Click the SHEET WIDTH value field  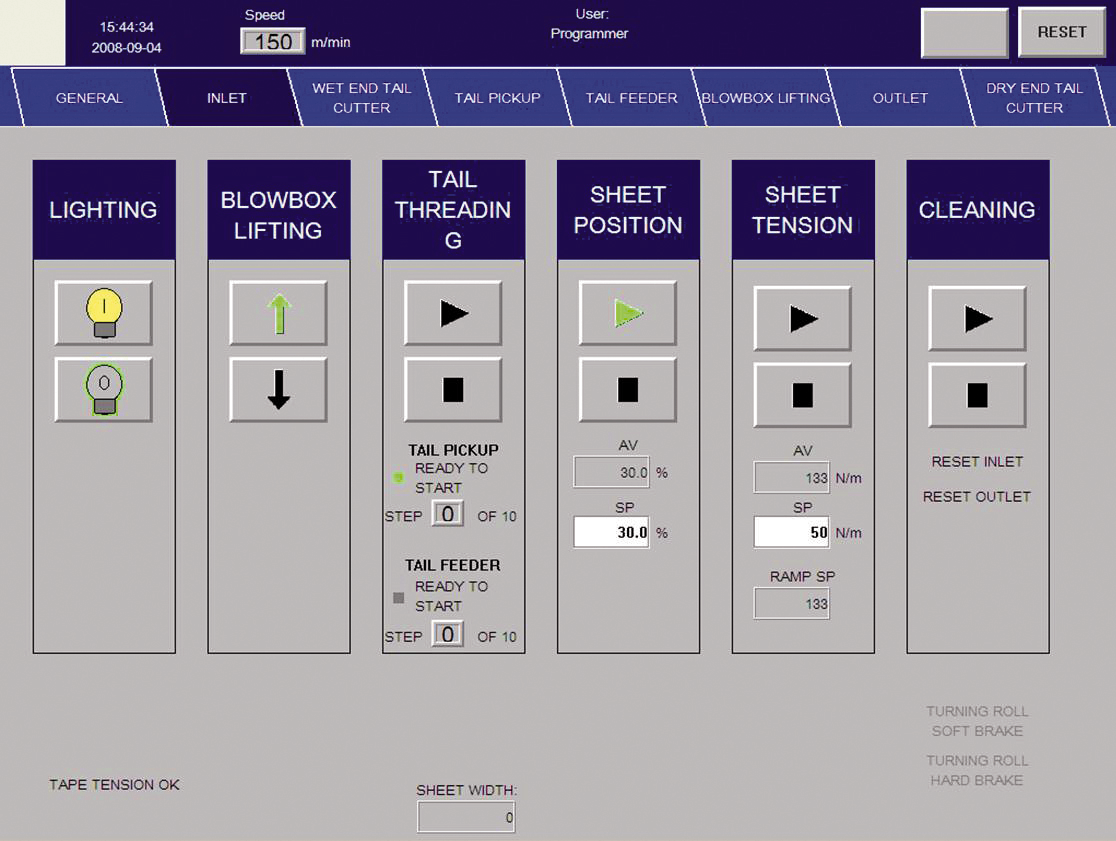click(466, 817)
